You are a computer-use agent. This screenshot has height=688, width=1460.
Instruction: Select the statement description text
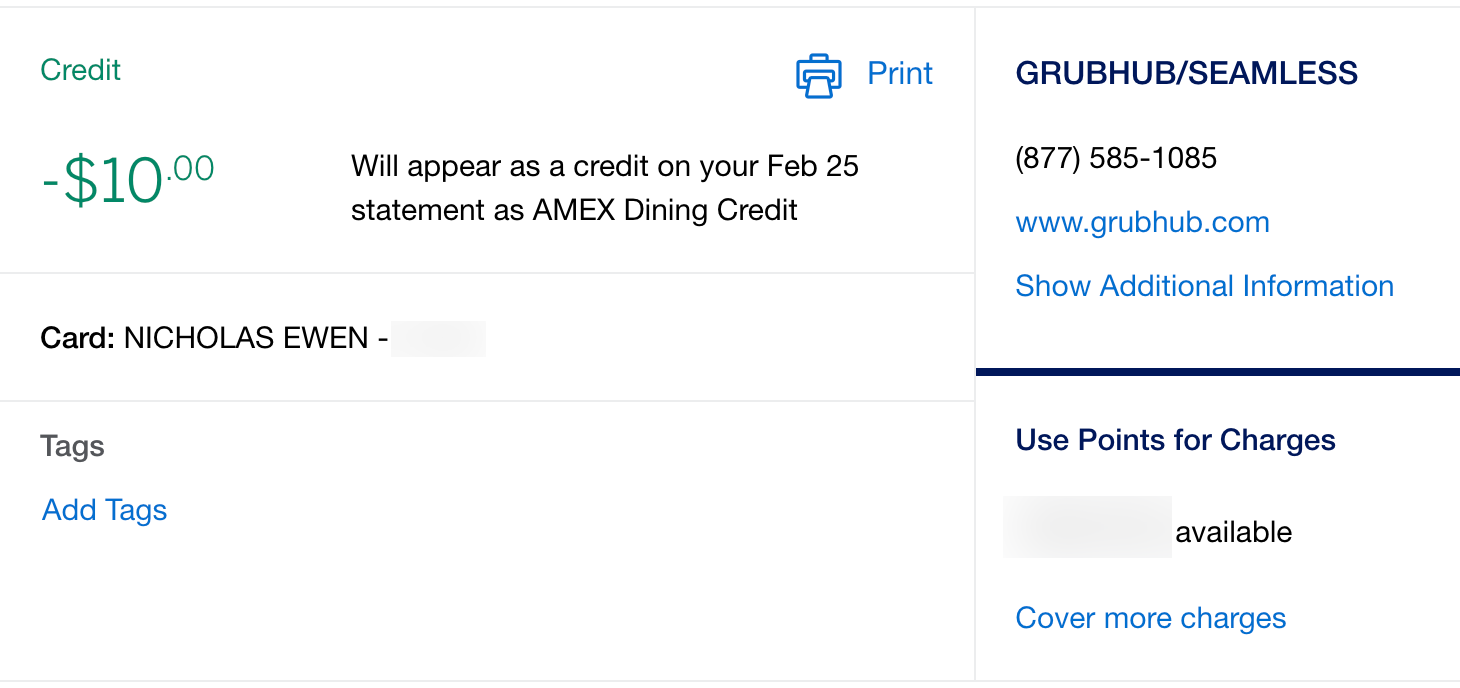604,187
